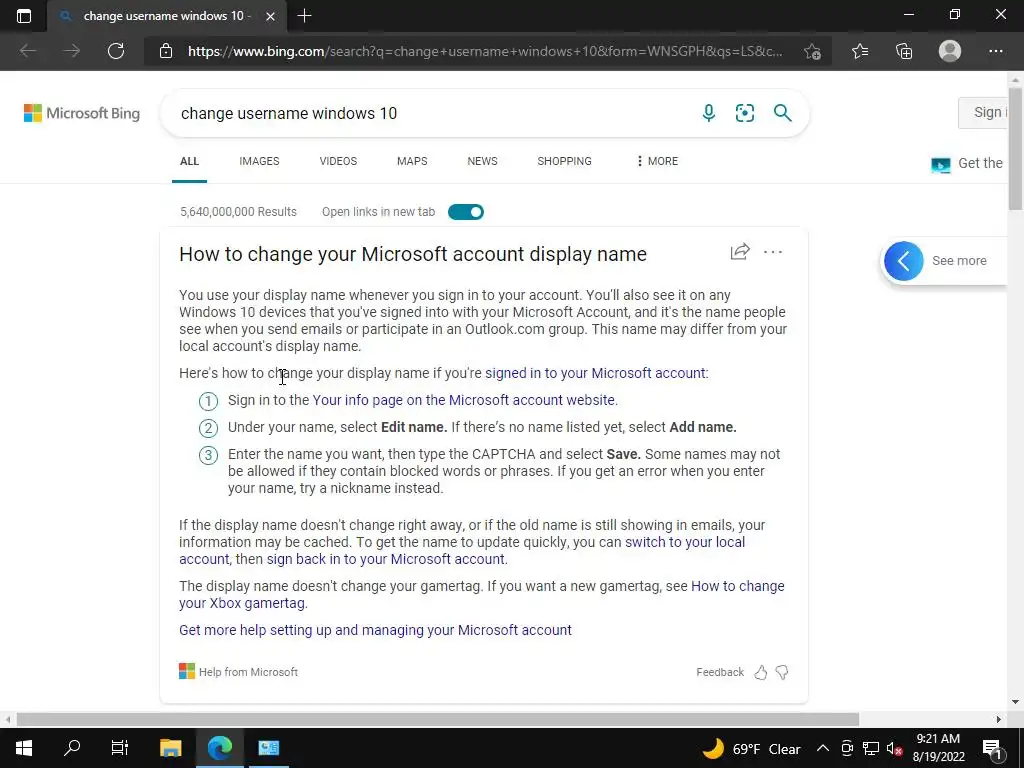This screenshot has height=768, width=1024.
Task: Go to Microsoft Bing home logo
Action: 82,113
